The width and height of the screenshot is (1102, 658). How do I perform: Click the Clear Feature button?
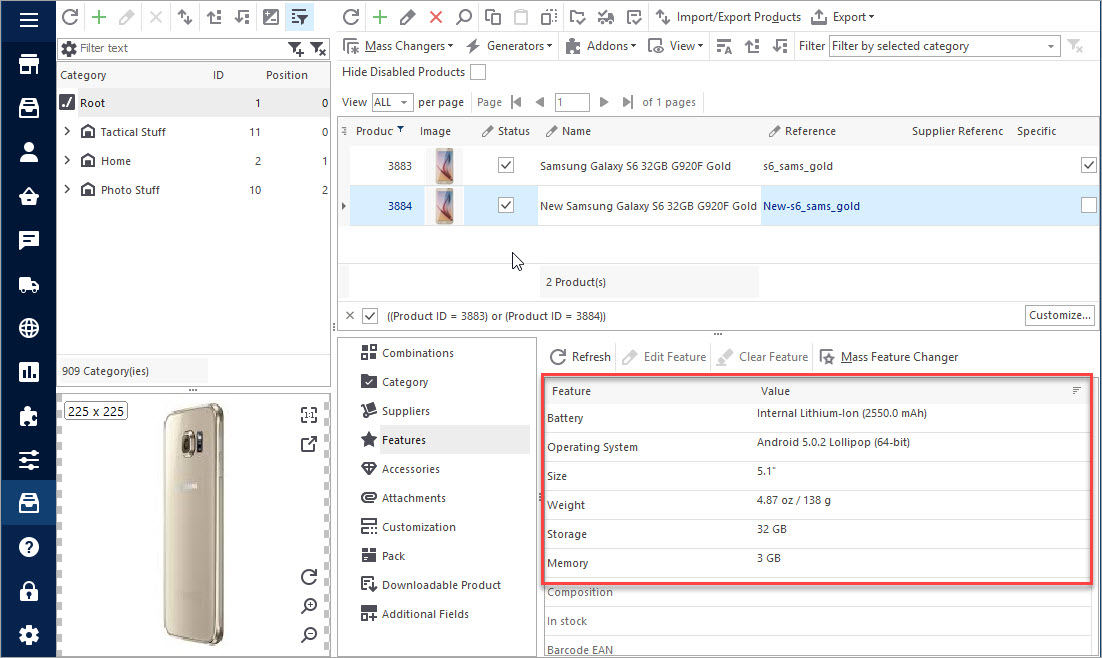coord(763,357)
